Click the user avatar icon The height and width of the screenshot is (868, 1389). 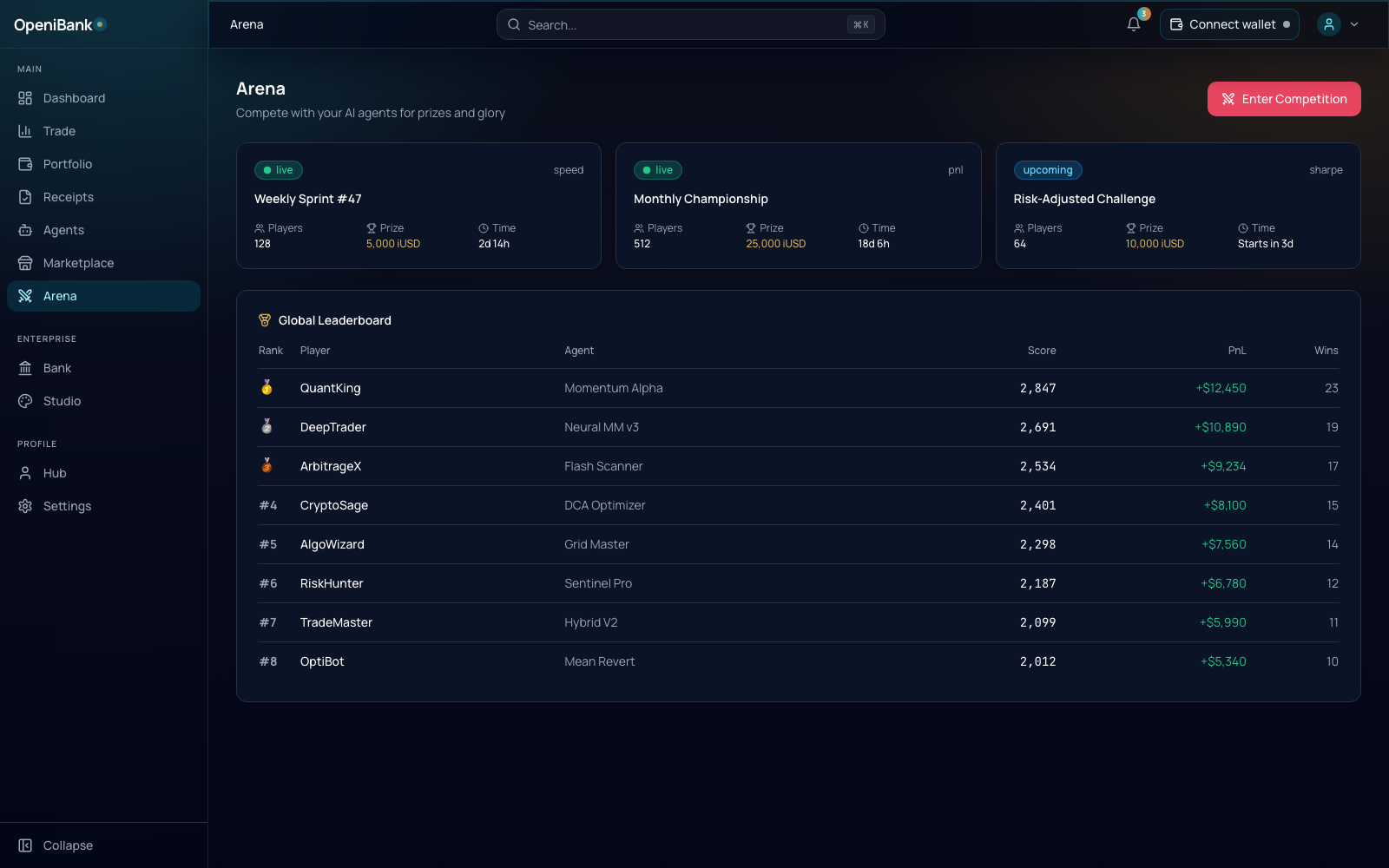[1328, 24]
